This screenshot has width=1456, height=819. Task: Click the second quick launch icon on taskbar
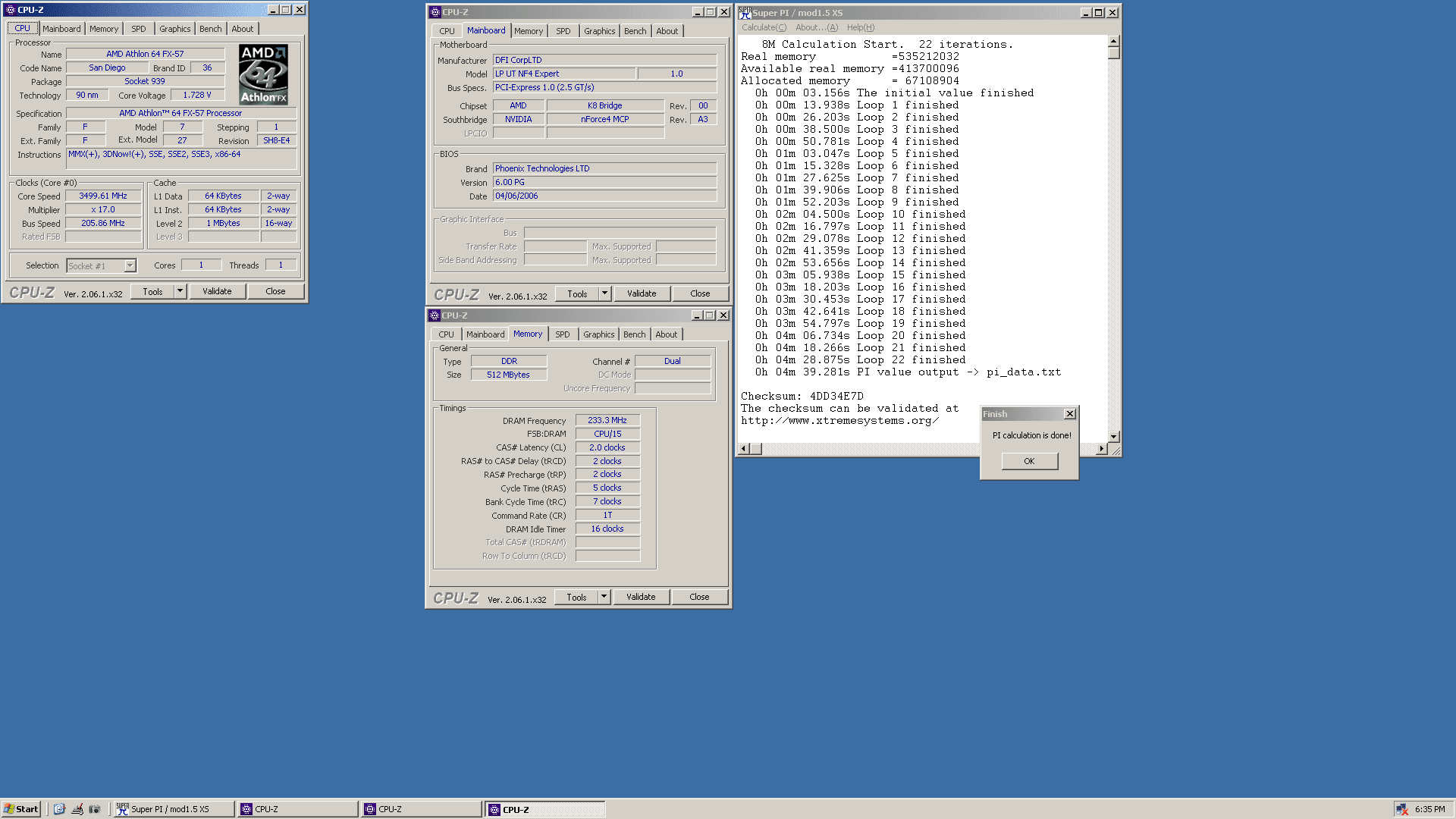[77, 809]
